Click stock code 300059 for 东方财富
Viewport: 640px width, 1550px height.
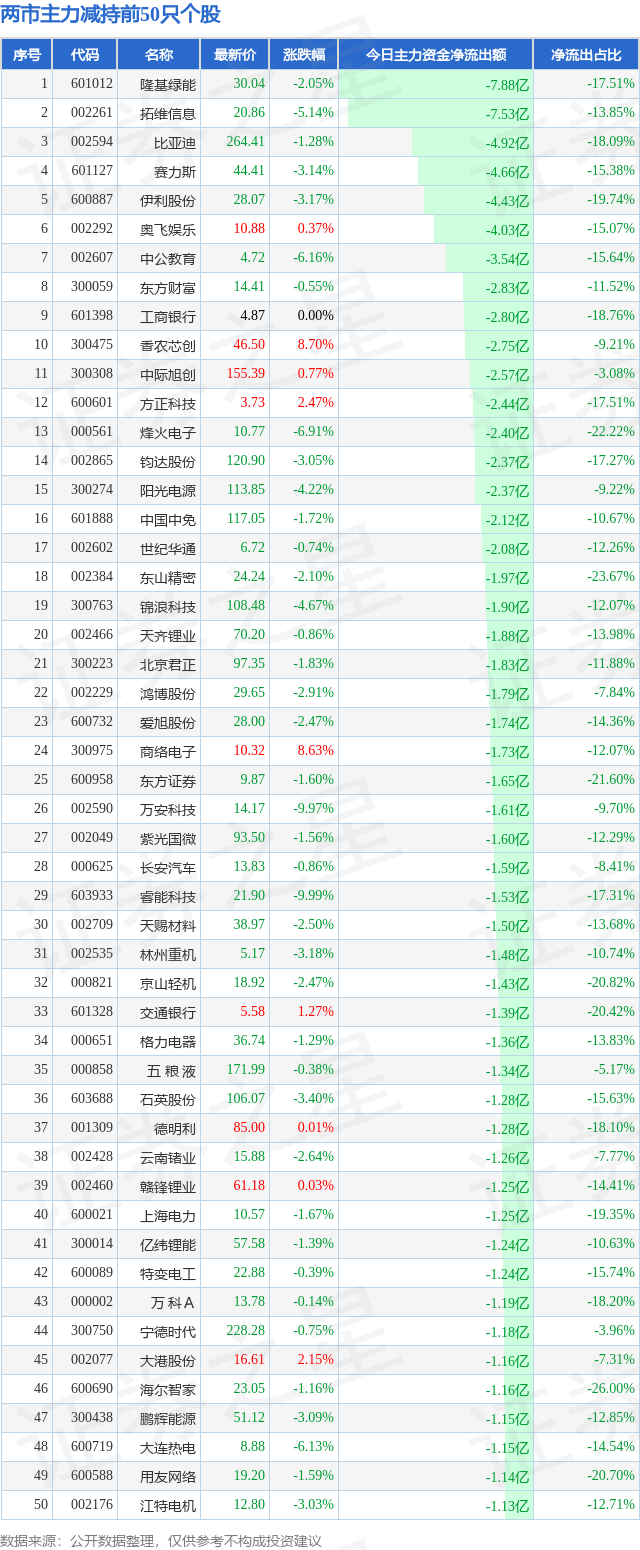(92, 287)
